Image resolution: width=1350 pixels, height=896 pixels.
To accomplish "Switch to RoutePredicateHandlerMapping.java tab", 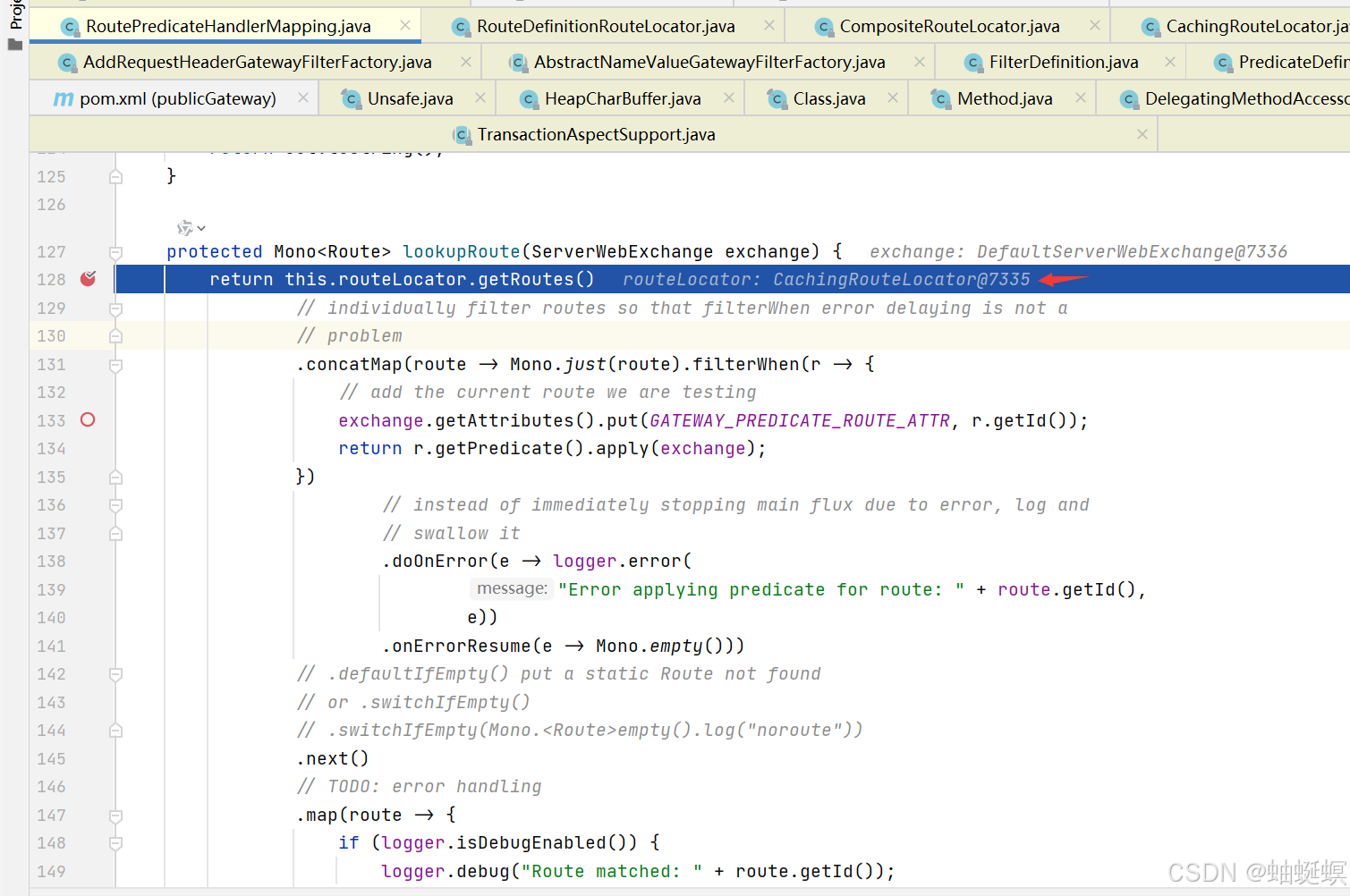I will pyautogui.click(x=227, y=26).
